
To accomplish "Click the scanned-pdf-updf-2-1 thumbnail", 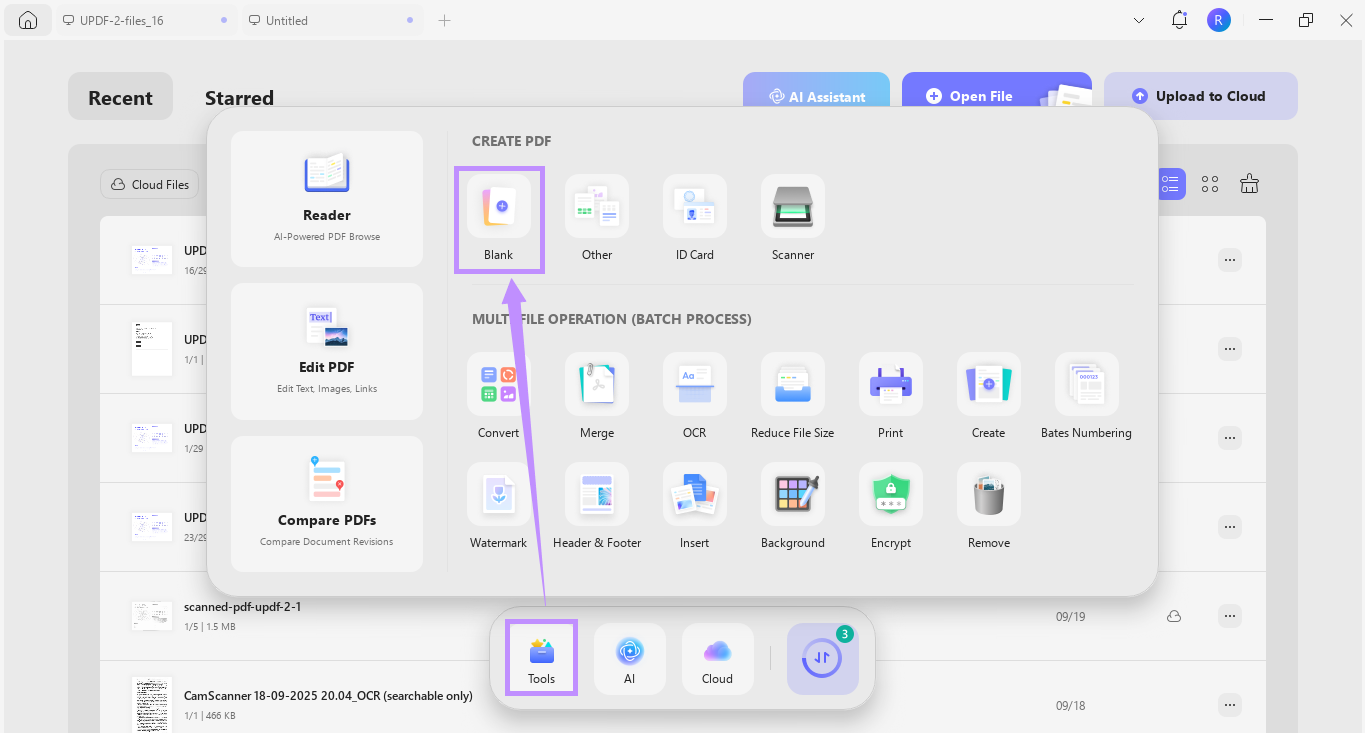I will 151,615.
